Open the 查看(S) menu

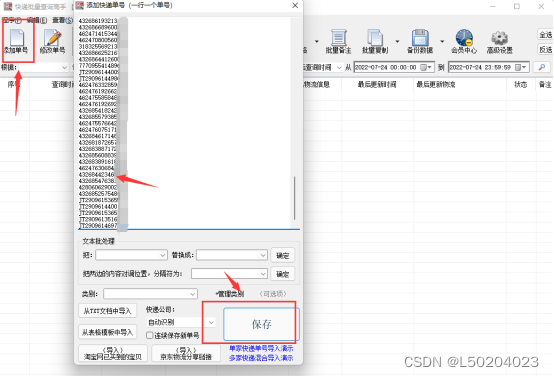click(63, 20)
